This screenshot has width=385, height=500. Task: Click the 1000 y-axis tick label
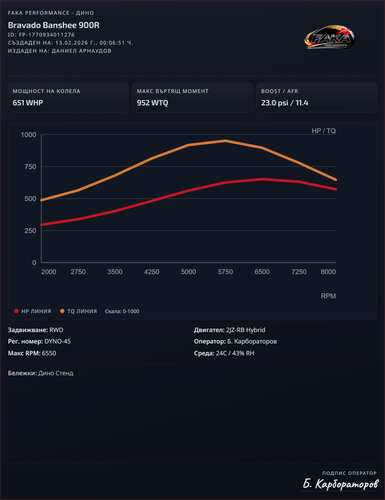[29, 135]
